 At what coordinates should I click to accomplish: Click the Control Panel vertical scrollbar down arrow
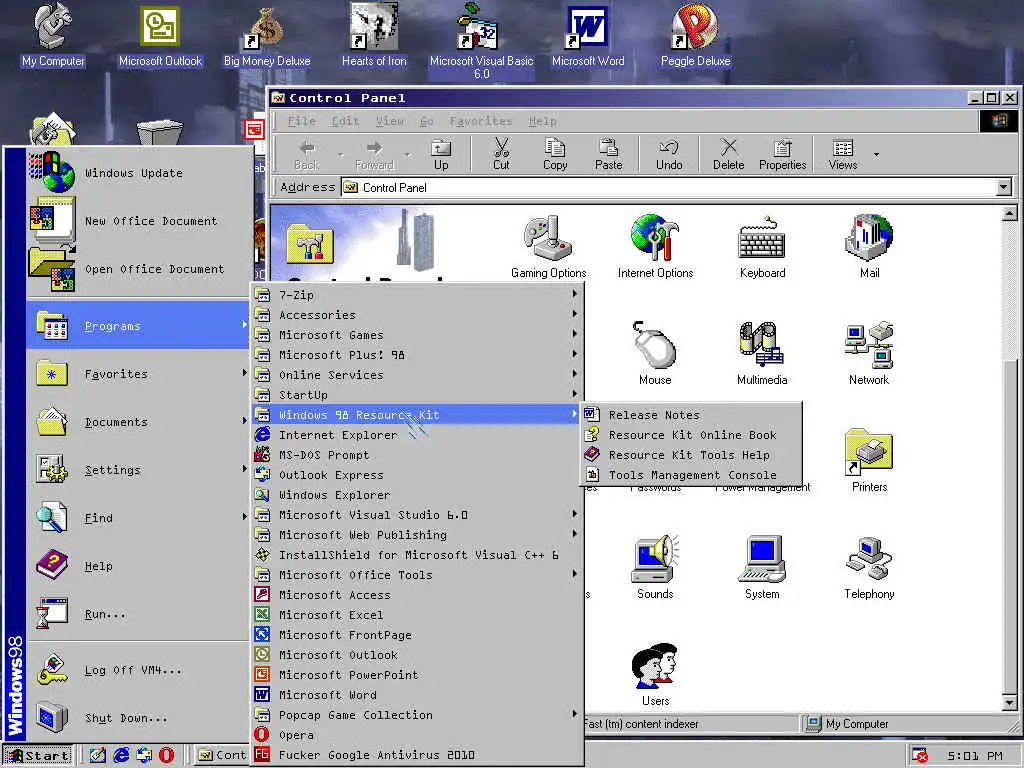coord(1009,703)
